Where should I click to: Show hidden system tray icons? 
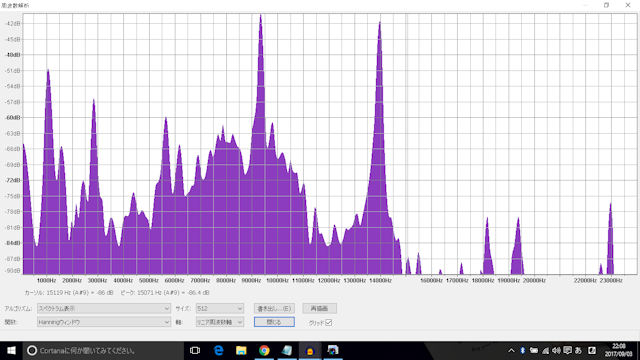511,351
